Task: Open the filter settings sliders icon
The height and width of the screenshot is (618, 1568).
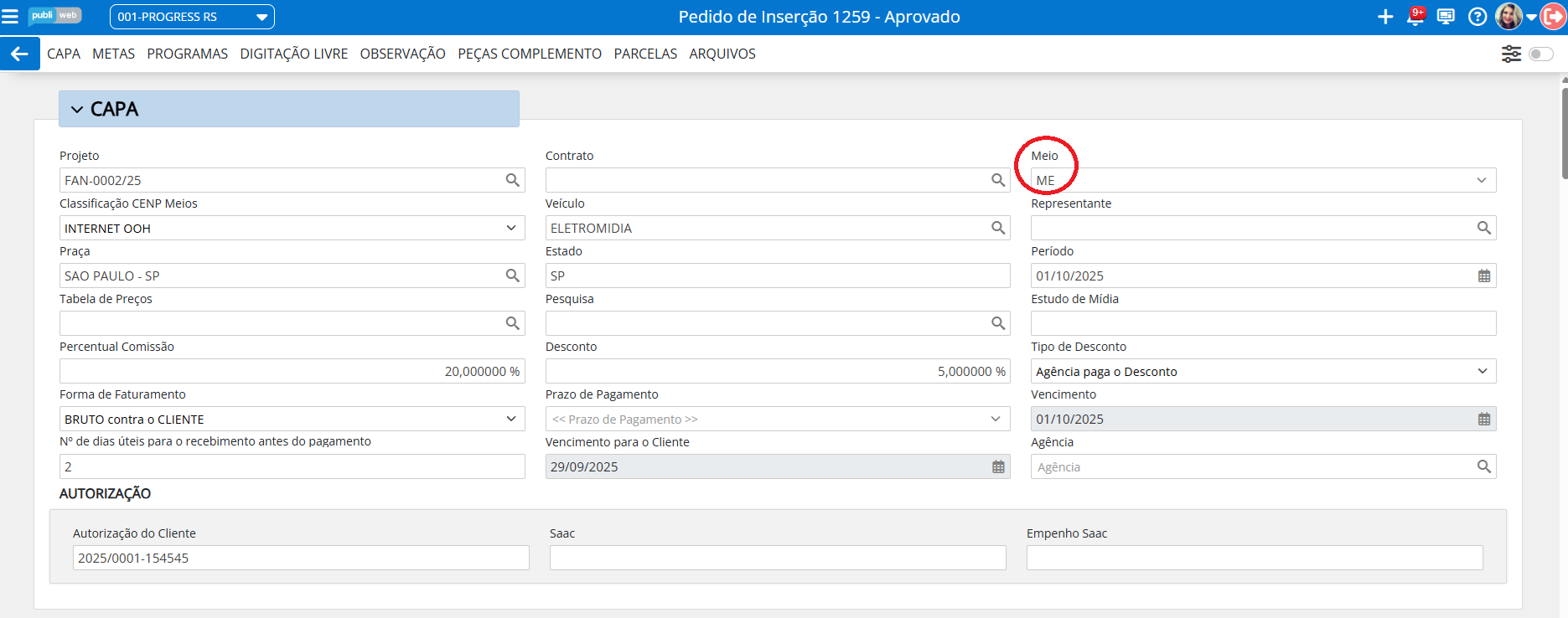Action: click(x=1511, y=54)
